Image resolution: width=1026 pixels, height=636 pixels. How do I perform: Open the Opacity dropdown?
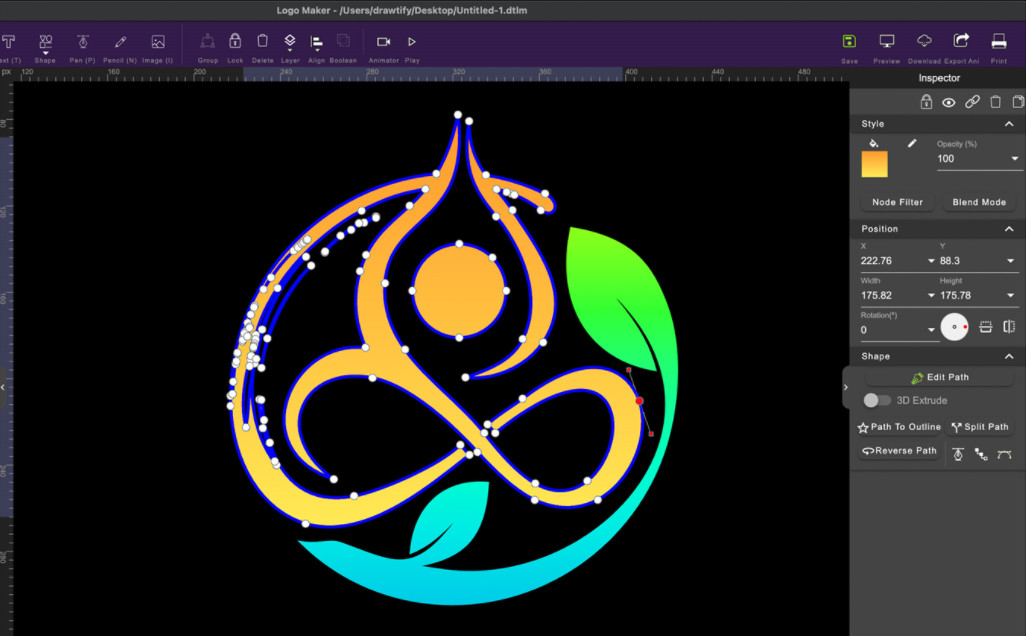point(1014,159)
